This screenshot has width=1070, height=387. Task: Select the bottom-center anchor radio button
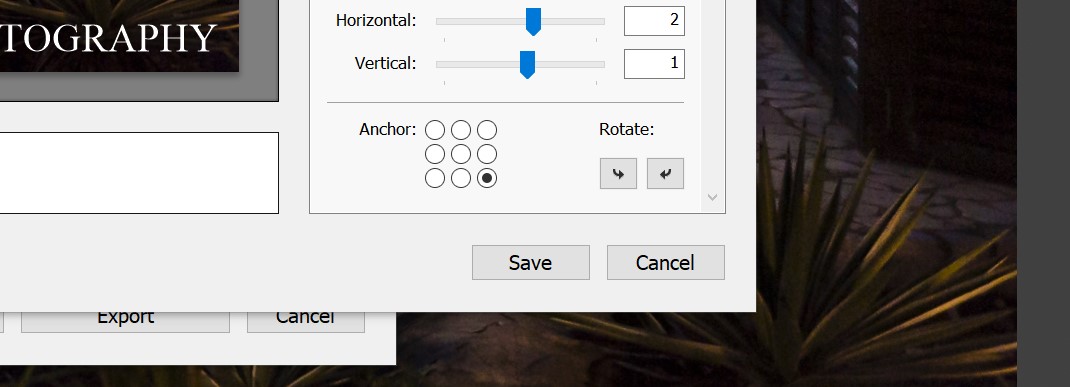coord(461,178)
